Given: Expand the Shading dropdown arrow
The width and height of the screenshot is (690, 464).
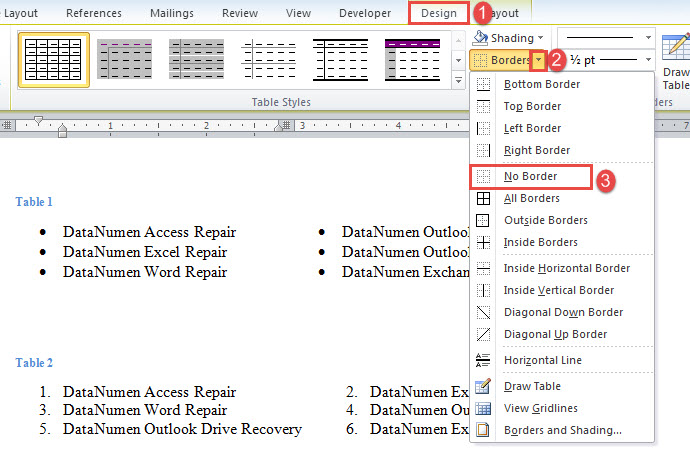Looking at the screenshot, I should coord(540,38).
